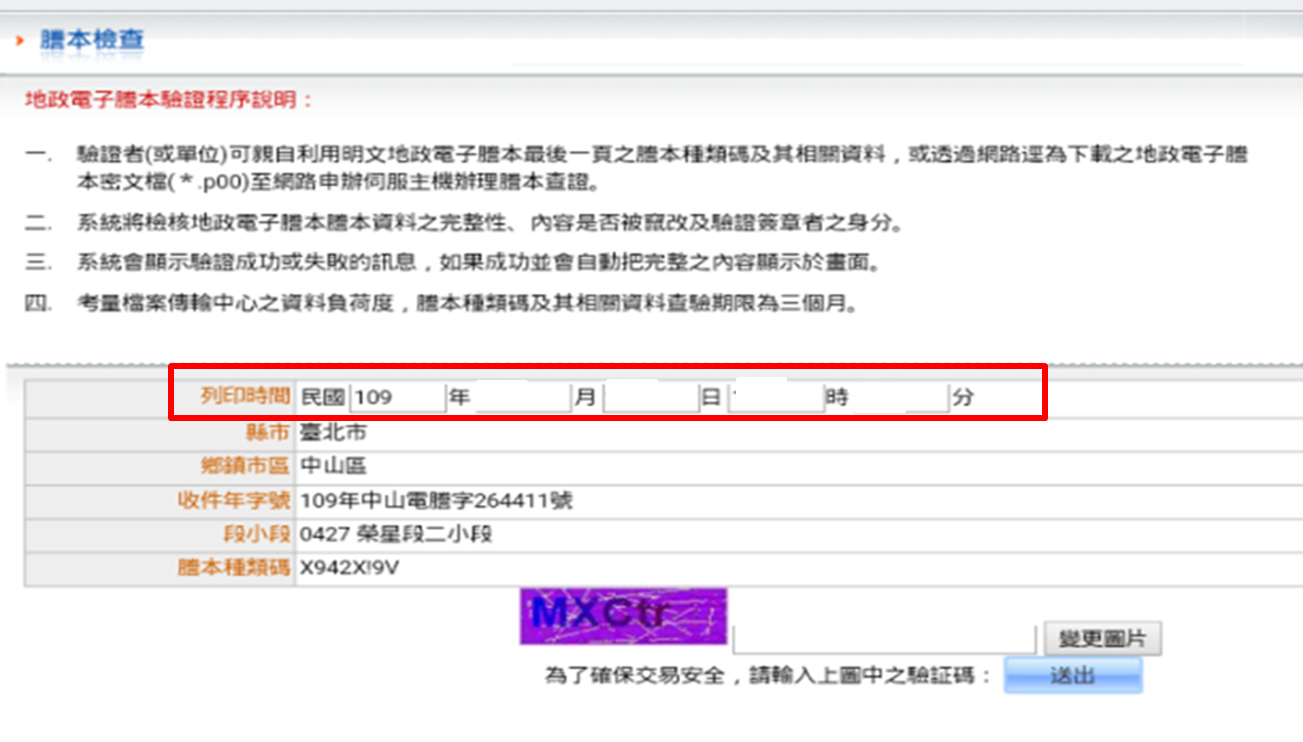
Task: Click the year field containing 109
Action: point(397,397)
